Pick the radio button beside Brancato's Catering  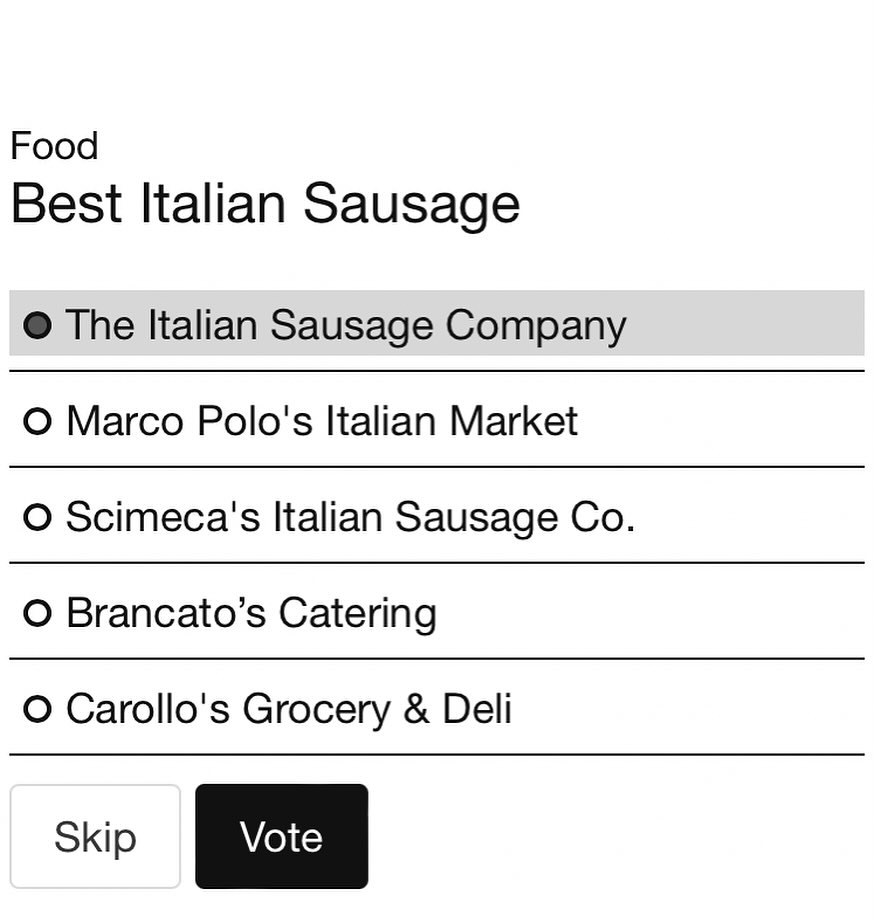click(38, 613)
